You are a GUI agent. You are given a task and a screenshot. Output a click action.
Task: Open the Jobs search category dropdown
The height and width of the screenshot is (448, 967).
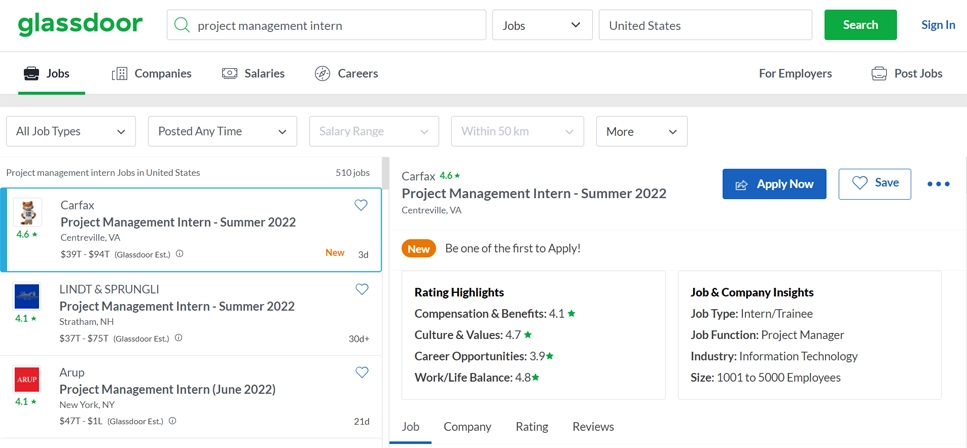(542, 25)
